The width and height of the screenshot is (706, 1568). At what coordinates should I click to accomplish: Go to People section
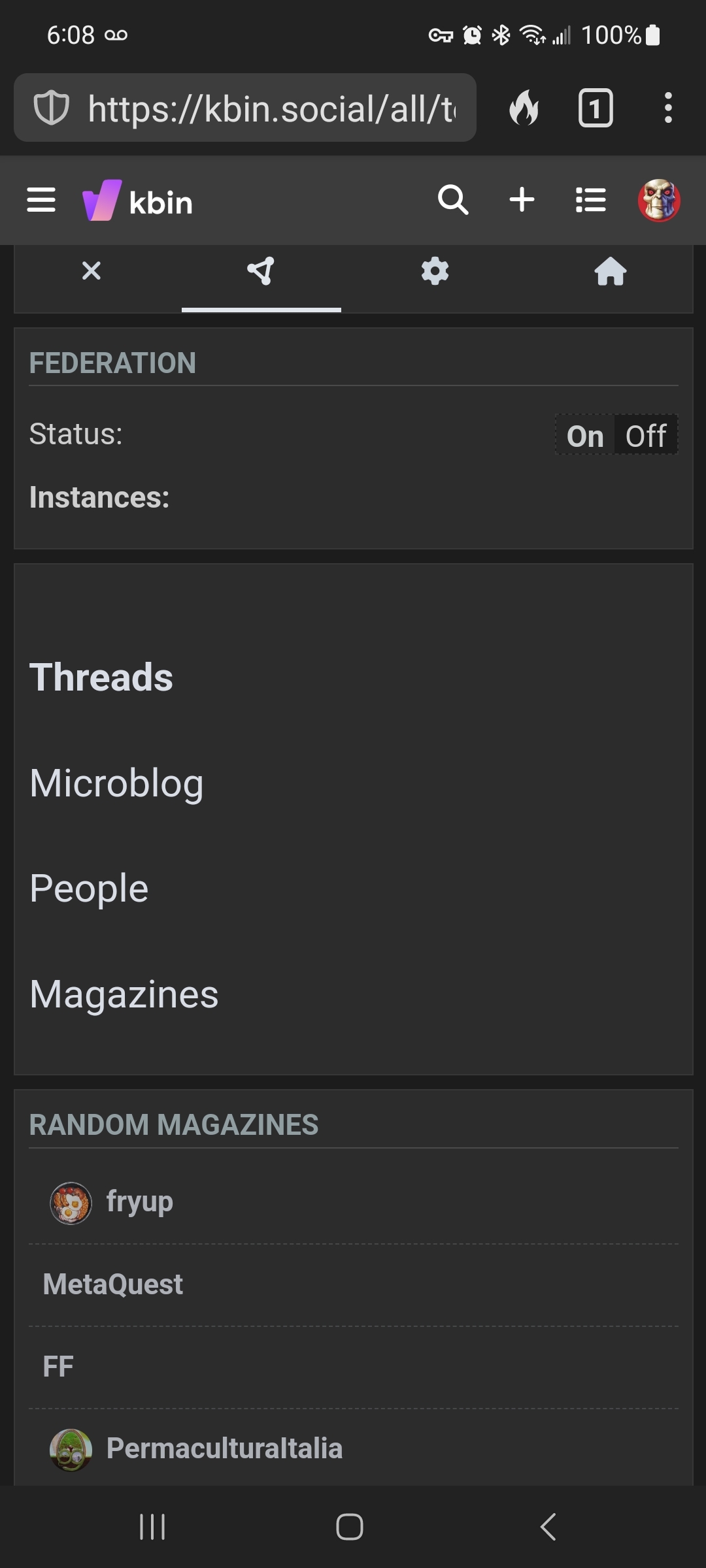[89, 889]
